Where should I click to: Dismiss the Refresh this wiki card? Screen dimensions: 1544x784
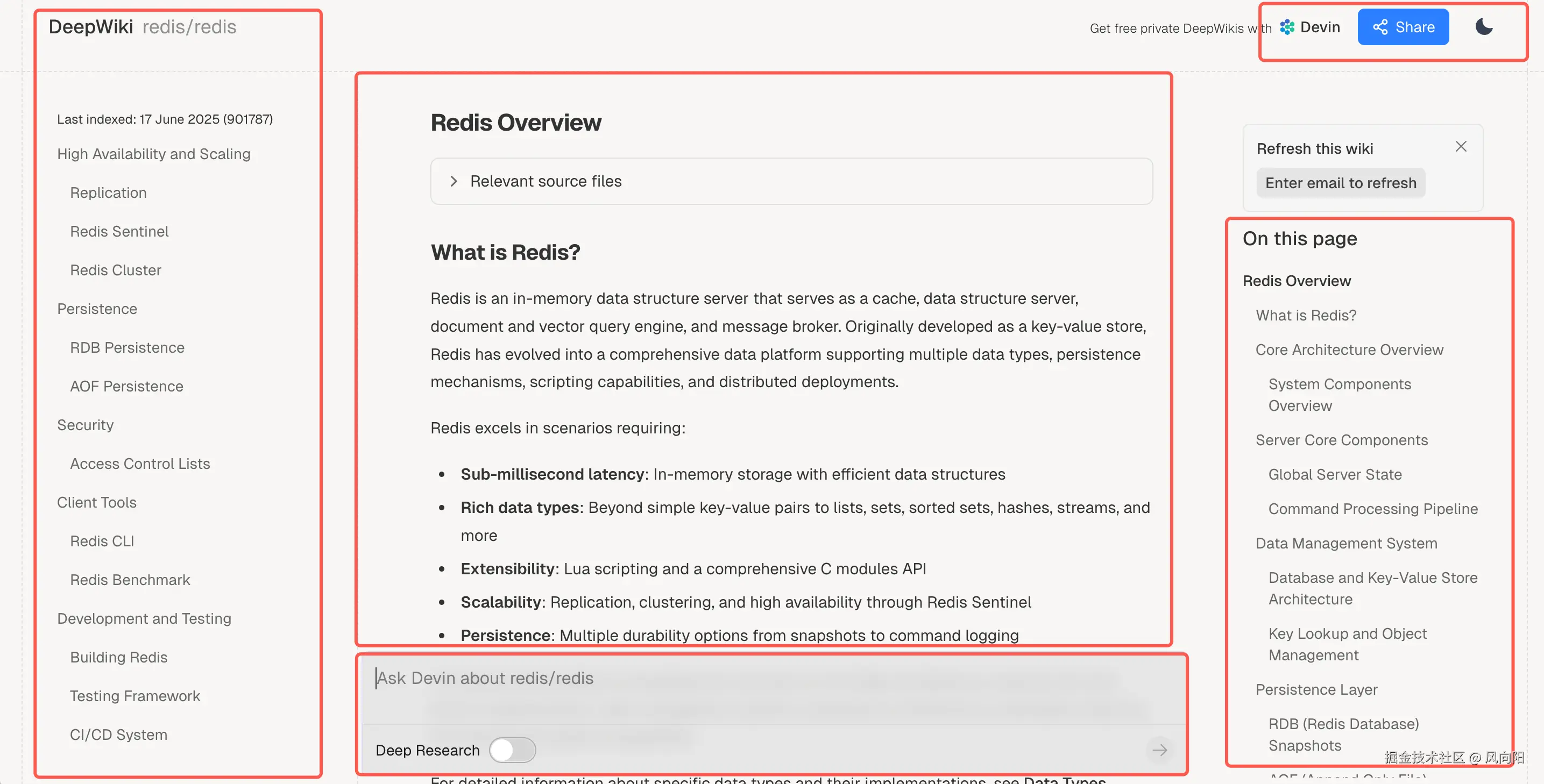1461,147
